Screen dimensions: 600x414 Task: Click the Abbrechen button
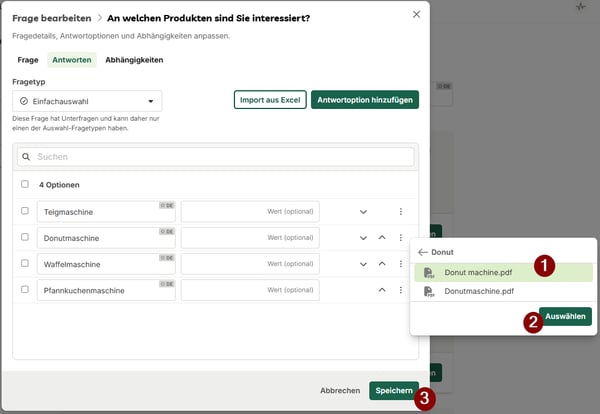click(x=340, y=391)
